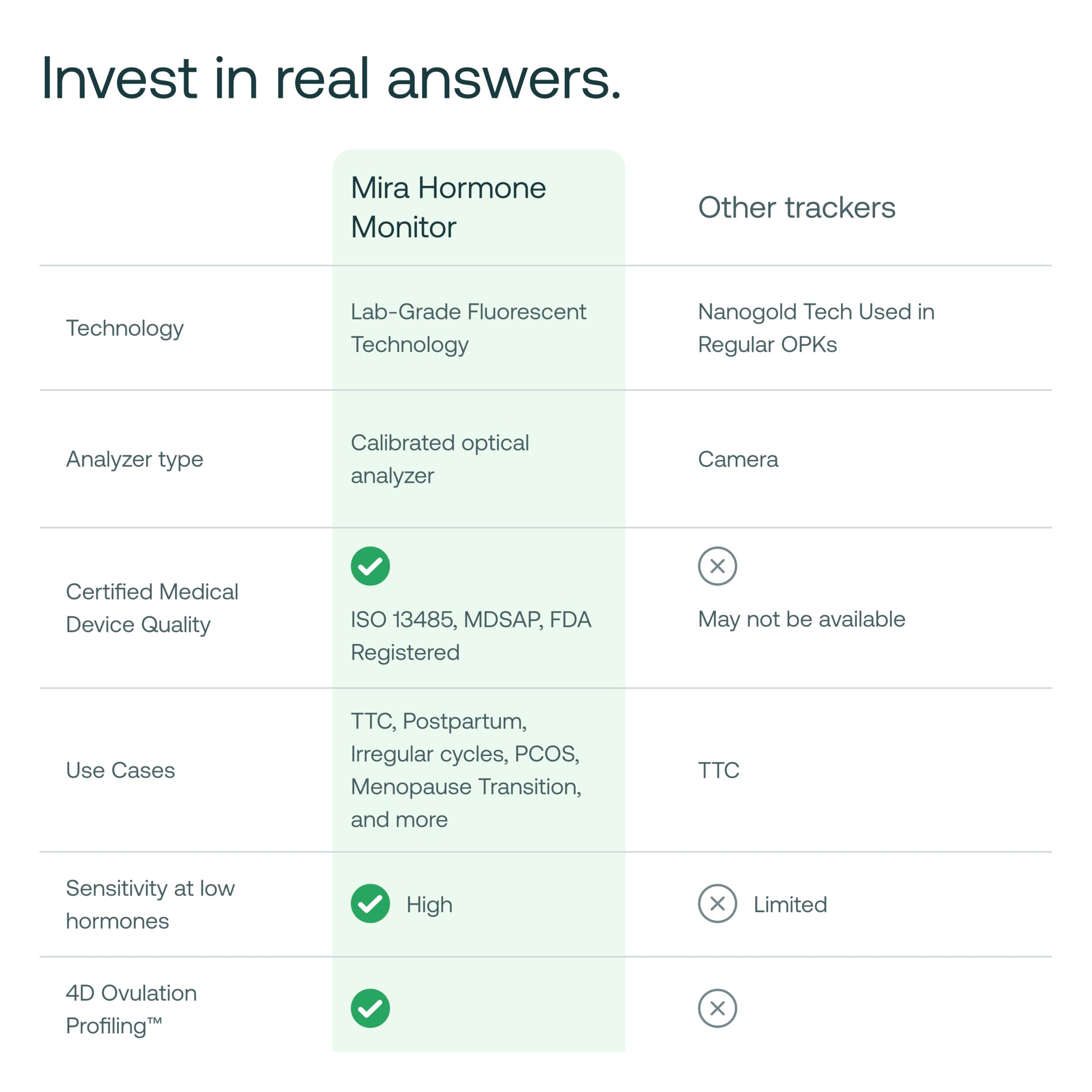This screenshot has height=1092, width=1092.
Task: Click the 'Use Cases' row label
Action: (120, 770)
